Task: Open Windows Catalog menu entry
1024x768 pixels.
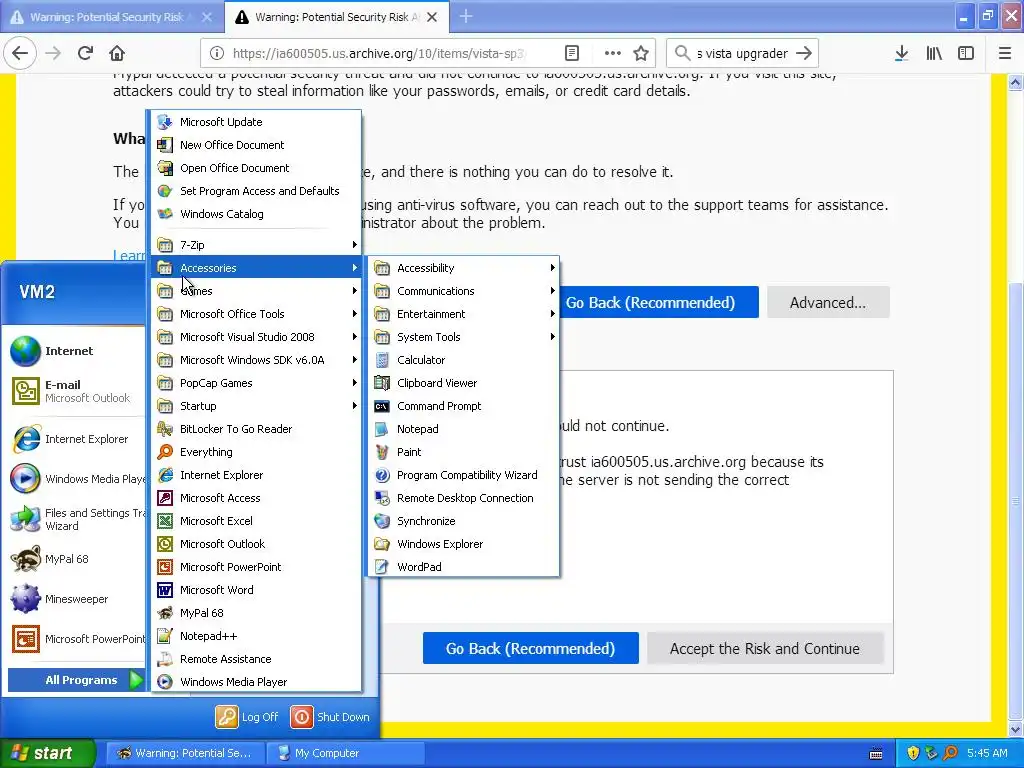Action: click(257, 214)
